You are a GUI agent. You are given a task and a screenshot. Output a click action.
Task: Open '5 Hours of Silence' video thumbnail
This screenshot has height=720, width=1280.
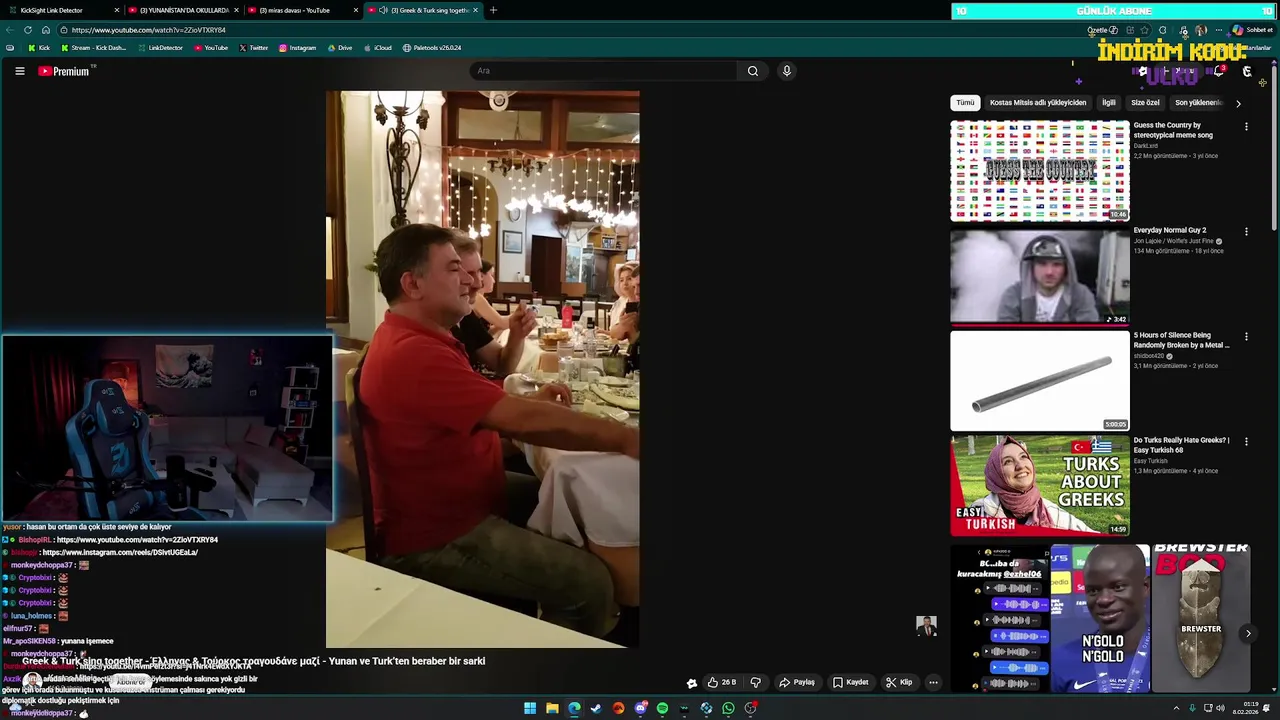[x=1040, y=381]
